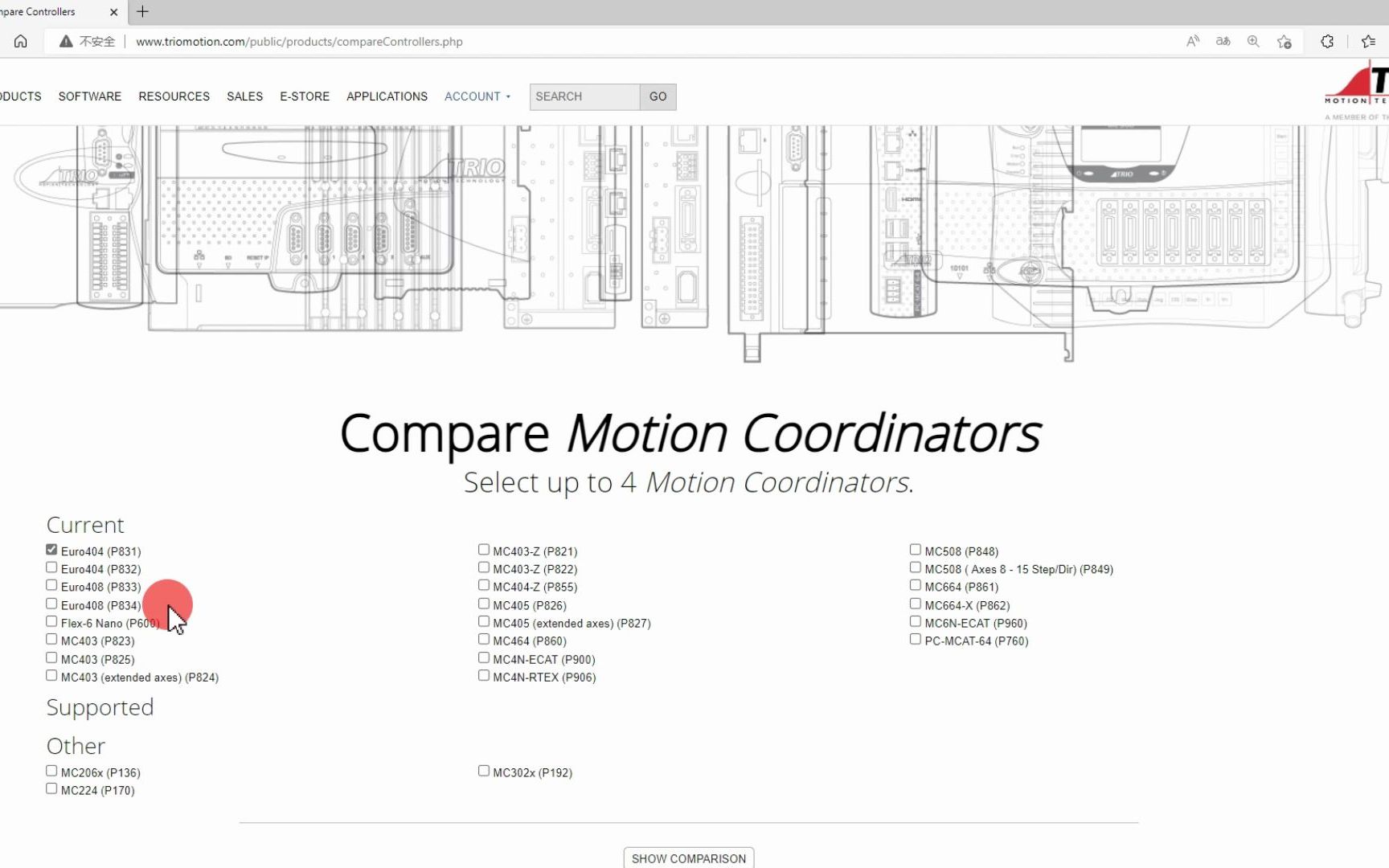
Task: Open the SALES menu
Action: click(x=244, y=96)
